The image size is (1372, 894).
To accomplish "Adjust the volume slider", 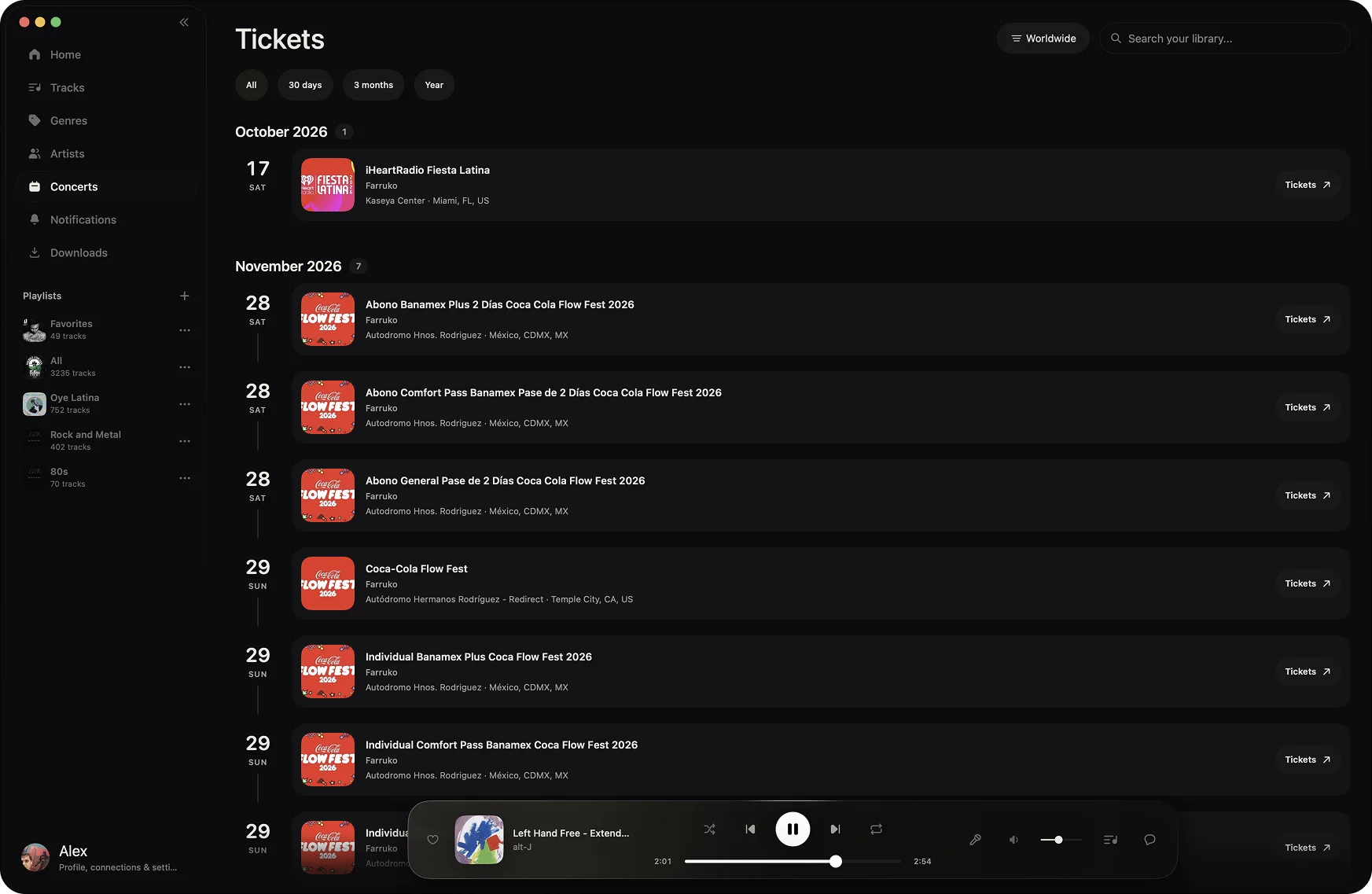I will 1061,840.
